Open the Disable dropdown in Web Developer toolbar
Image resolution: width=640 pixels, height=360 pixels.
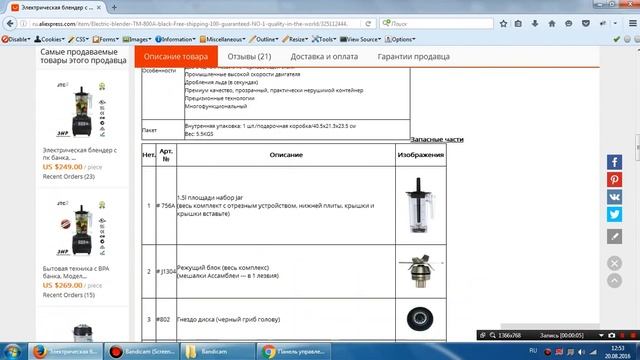[16, 39]
